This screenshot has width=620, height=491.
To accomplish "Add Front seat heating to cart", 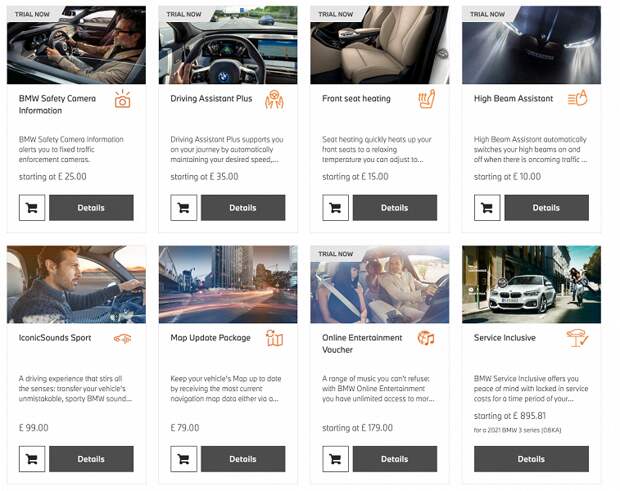I will [335, 208].
